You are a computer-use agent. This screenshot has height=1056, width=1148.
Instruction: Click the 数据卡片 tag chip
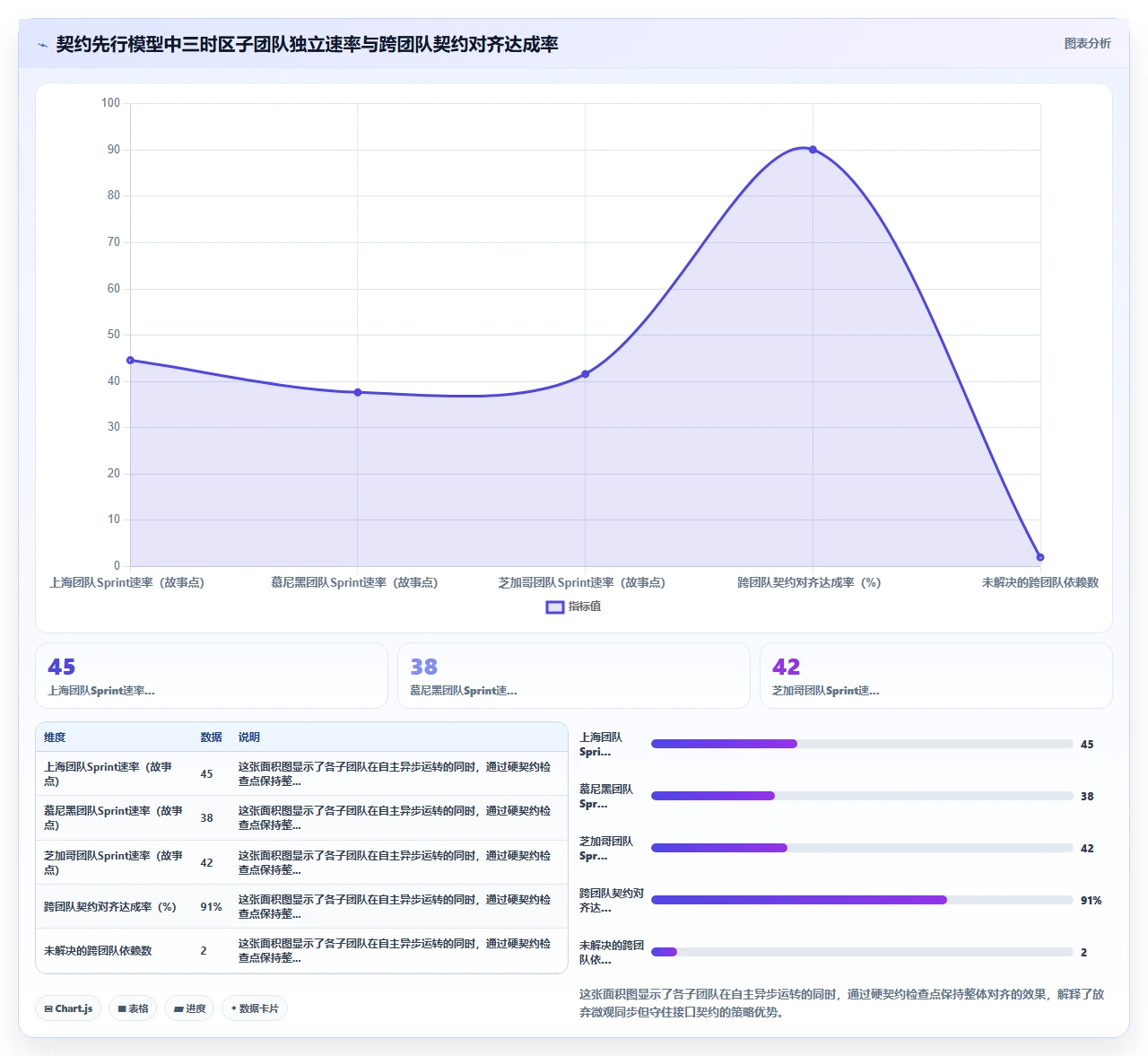click(x=255, y=1008)
